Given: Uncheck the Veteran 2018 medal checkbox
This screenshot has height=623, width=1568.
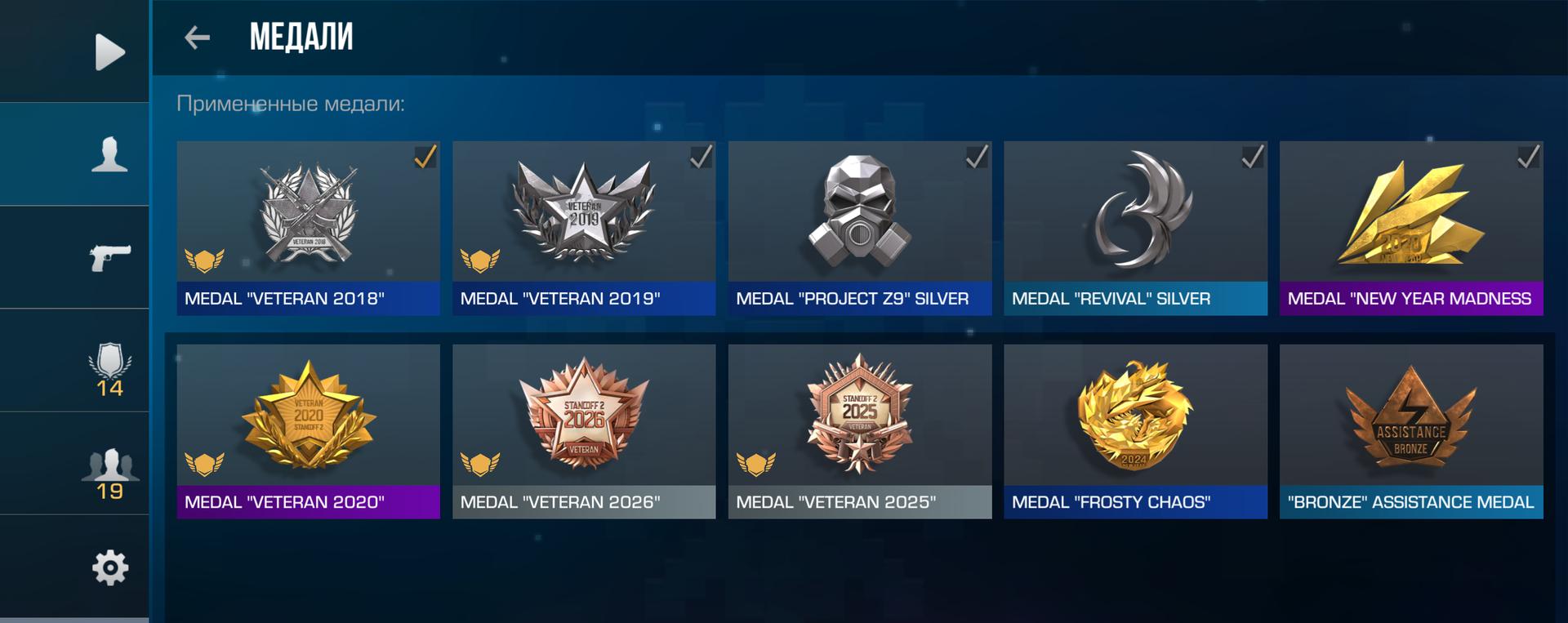Looking at the screenshot, I should (425, 156).
